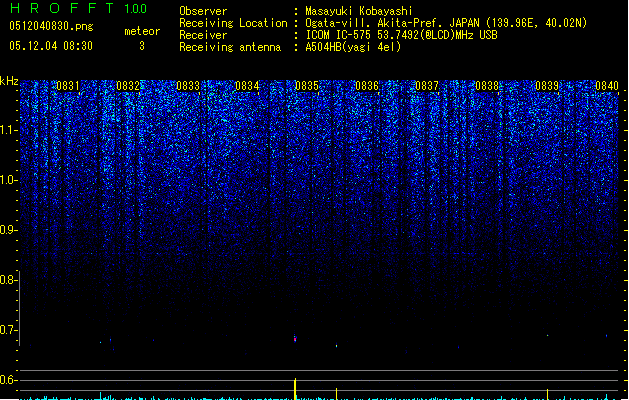Image resolution: width=629 pixels, height=400 pixels.
Task: Click the 0.7 kHz axis label
Action: (8, 330)
